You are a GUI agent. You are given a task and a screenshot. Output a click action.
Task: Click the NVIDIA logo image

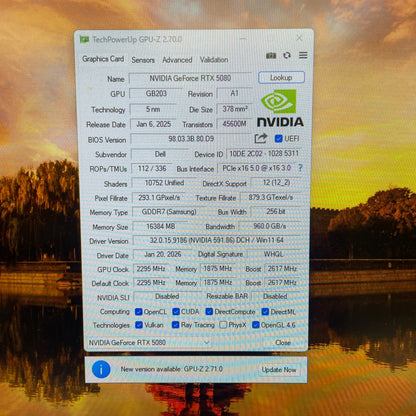click(280, 108)
